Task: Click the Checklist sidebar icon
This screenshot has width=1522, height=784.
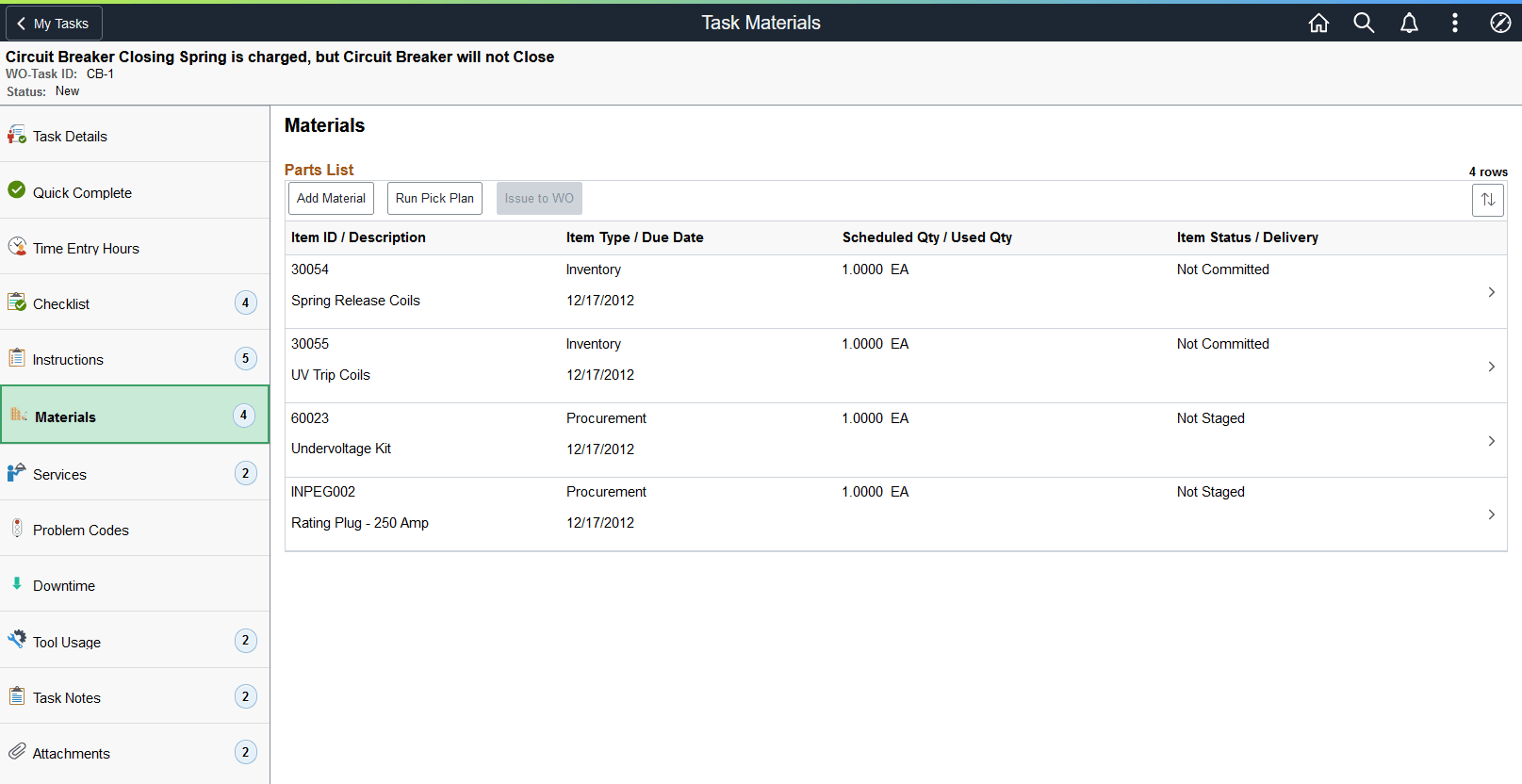Action: click(17, 302)
